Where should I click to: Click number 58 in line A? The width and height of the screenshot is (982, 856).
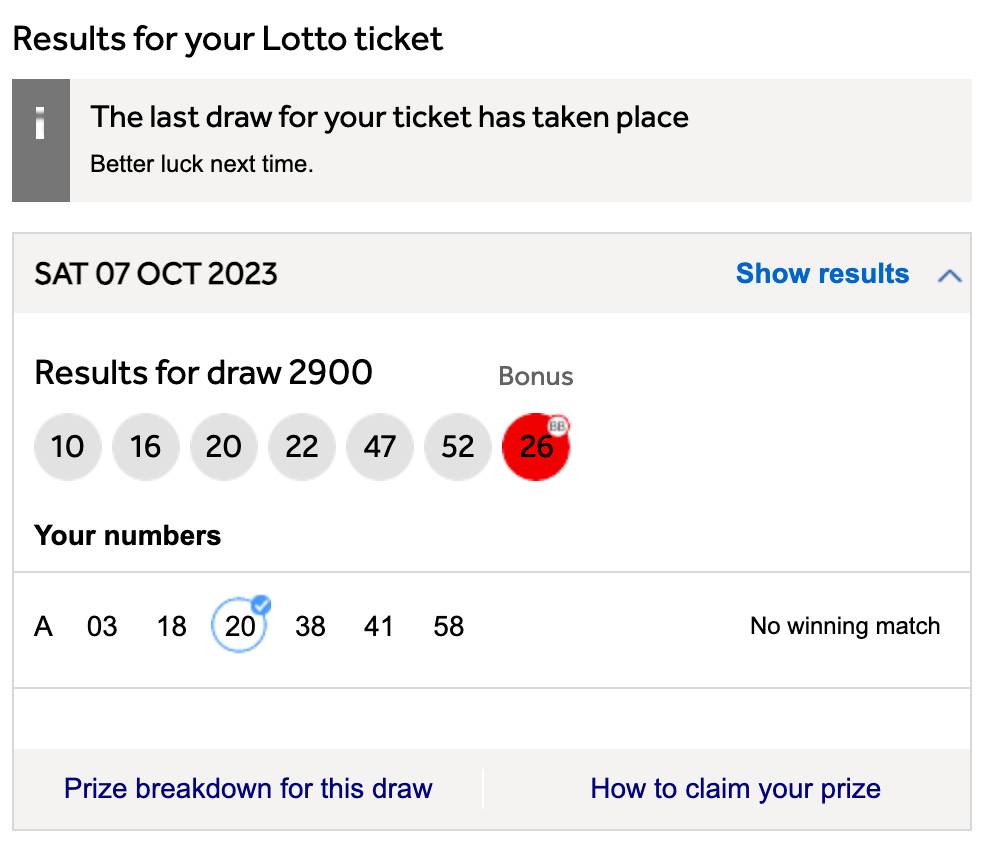pos(448,626)
